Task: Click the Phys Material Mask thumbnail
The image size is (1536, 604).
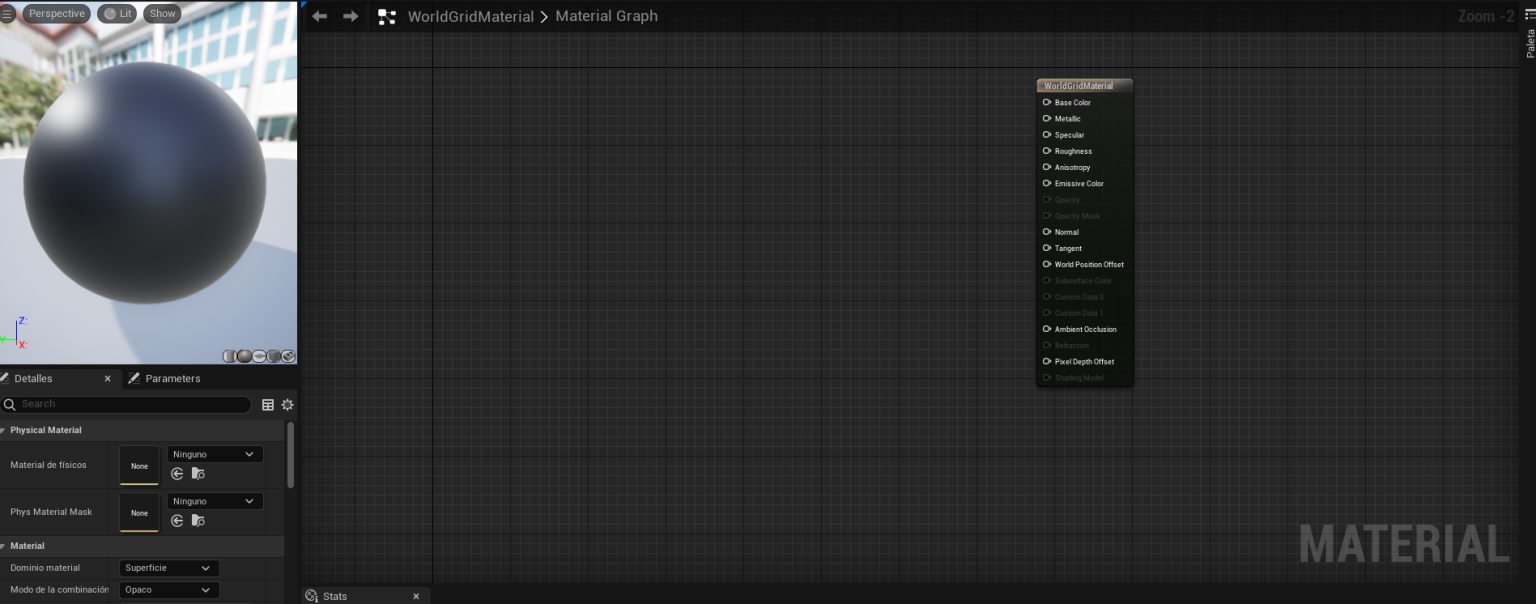Action: pos(139,512)
